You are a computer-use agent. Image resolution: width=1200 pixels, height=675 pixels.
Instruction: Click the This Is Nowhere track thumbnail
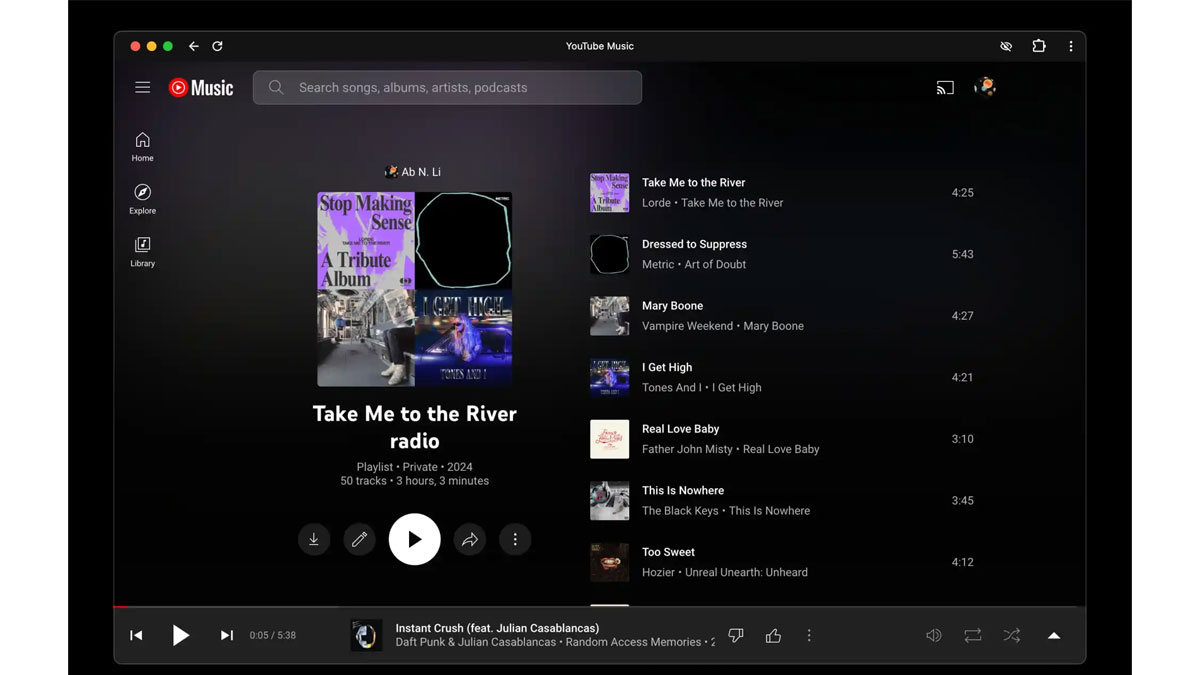point(609,501)
